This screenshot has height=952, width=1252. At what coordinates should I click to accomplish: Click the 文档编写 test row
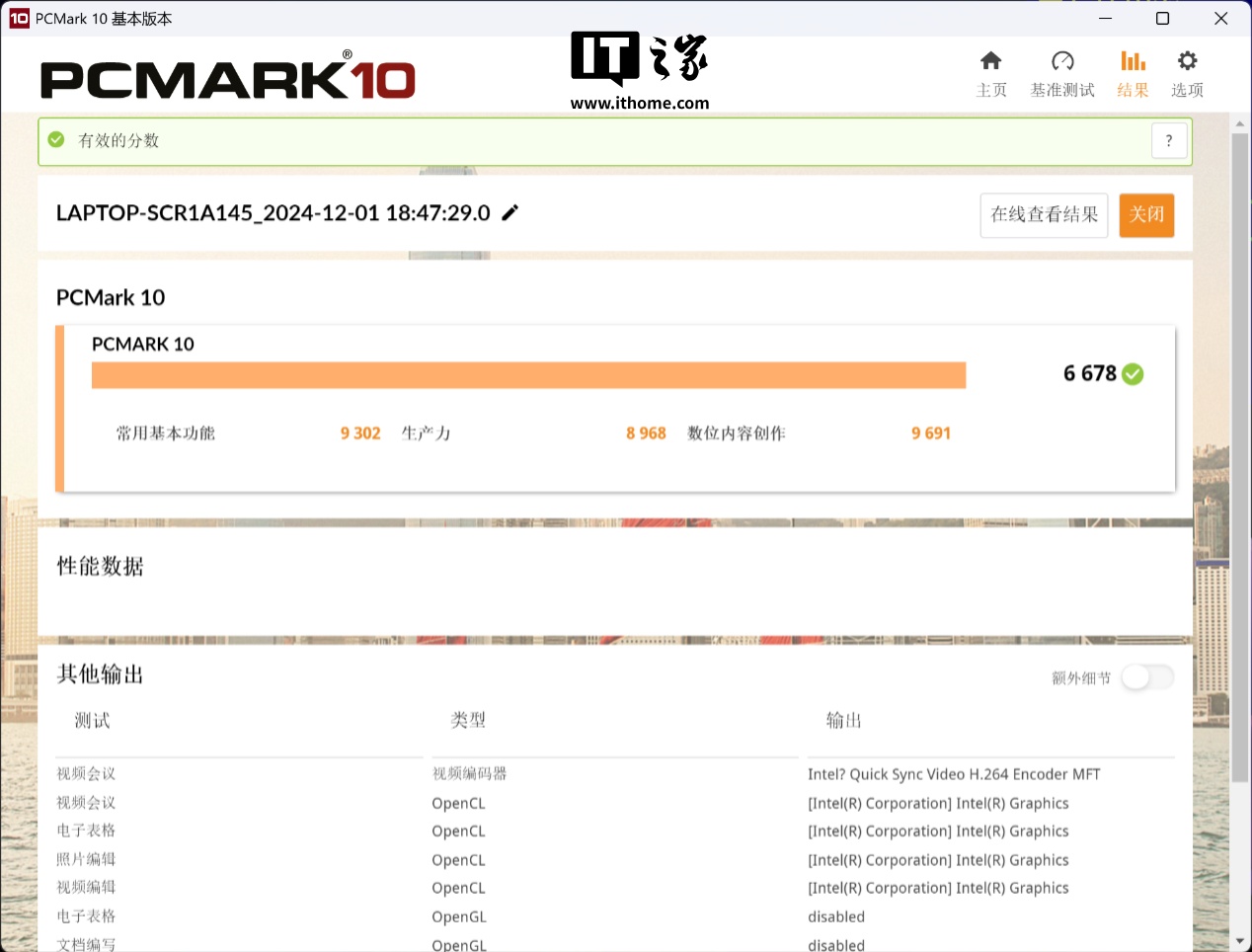pos(86,944)
